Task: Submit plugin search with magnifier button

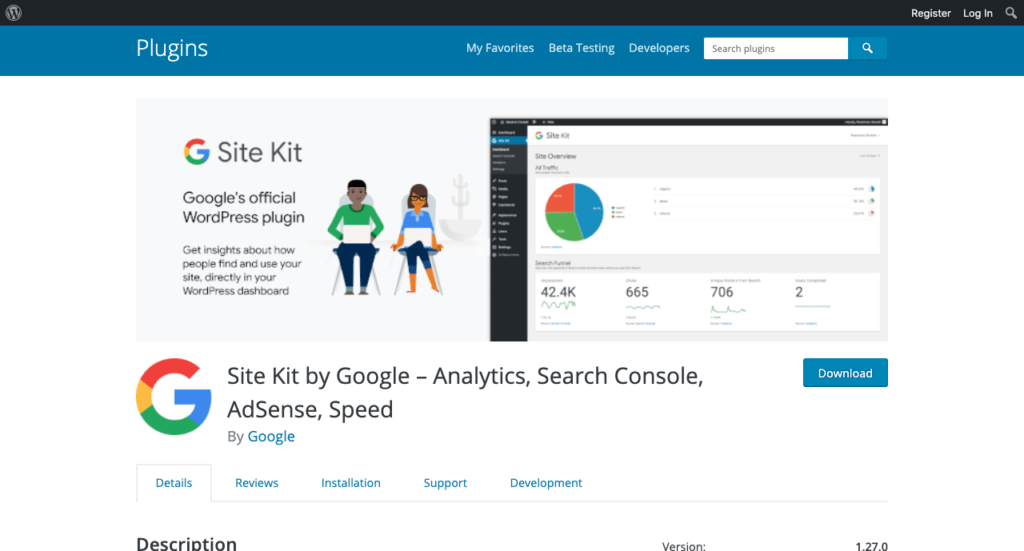Action: pyautogui.click(x=867, y=48)
